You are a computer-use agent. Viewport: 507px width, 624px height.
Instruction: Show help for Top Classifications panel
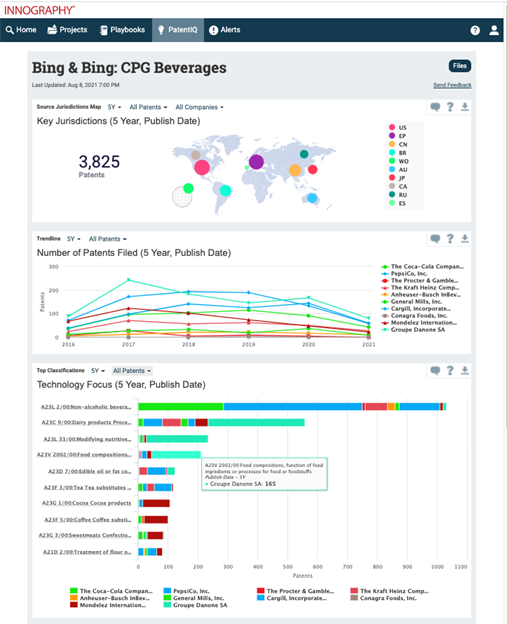pos(450,370)
